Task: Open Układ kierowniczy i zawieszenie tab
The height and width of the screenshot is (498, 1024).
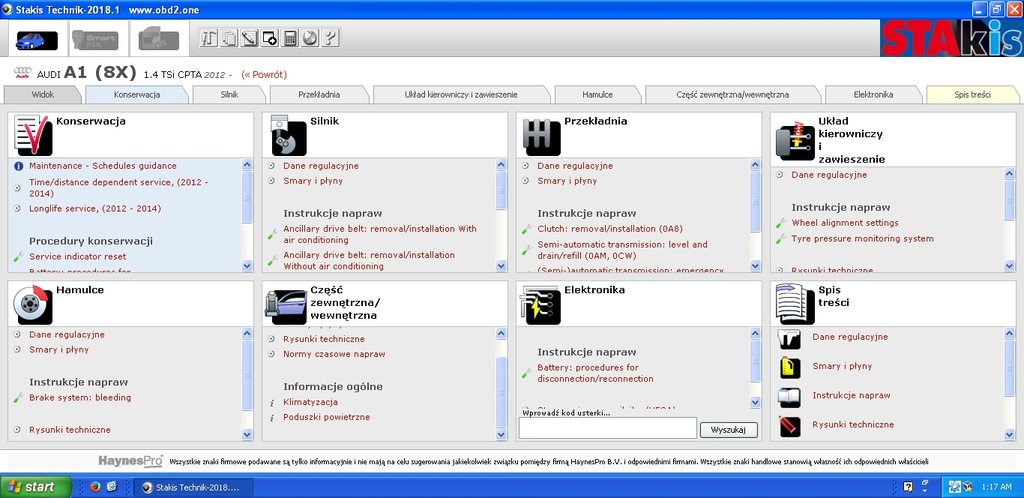Action: [x=461, y=95]
